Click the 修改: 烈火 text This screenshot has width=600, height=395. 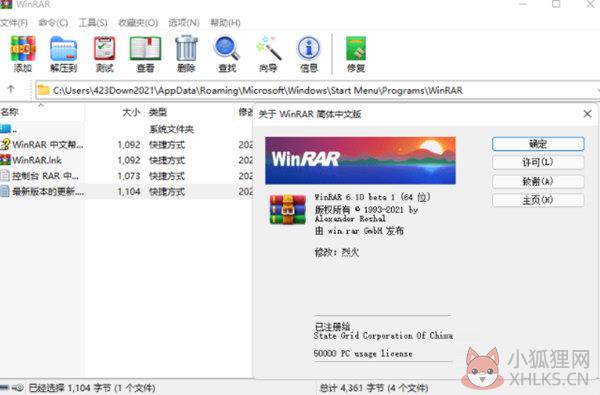[337, 252]
